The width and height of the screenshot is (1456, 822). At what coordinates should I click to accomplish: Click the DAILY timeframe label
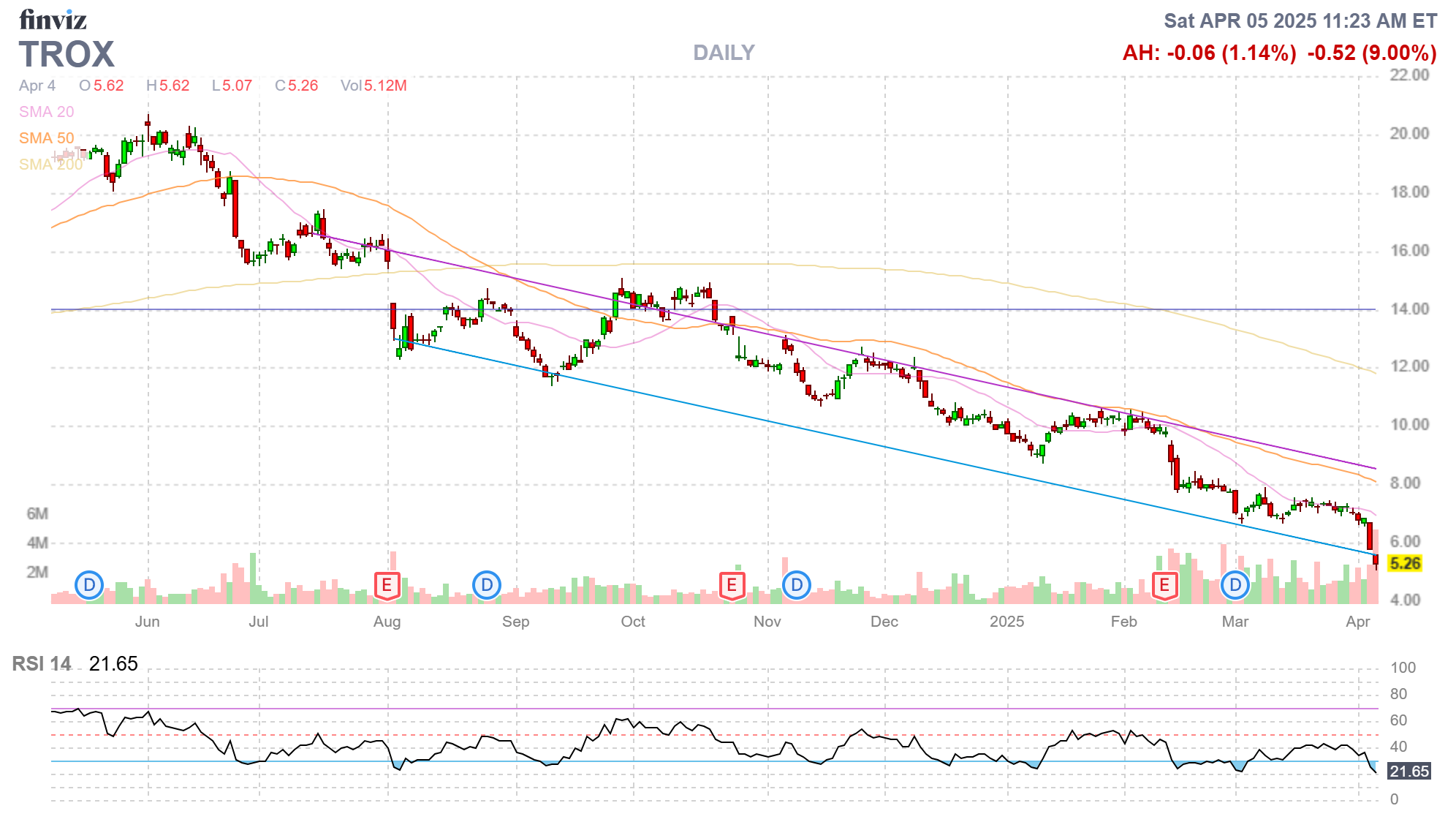click(724, 53)
